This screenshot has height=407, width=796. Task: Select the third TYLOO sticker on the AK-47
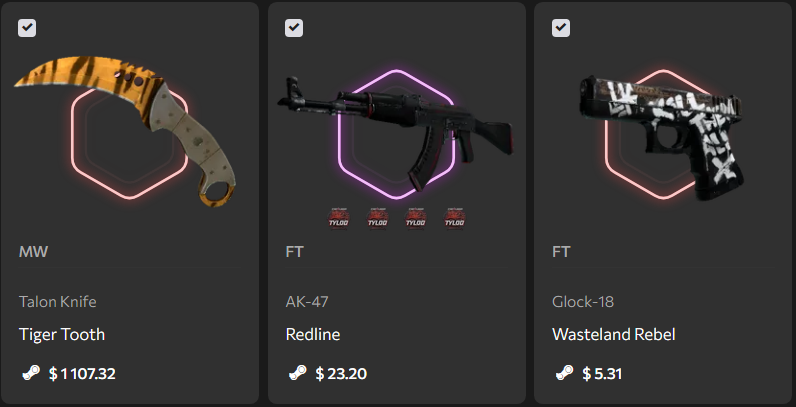[416, 219]
